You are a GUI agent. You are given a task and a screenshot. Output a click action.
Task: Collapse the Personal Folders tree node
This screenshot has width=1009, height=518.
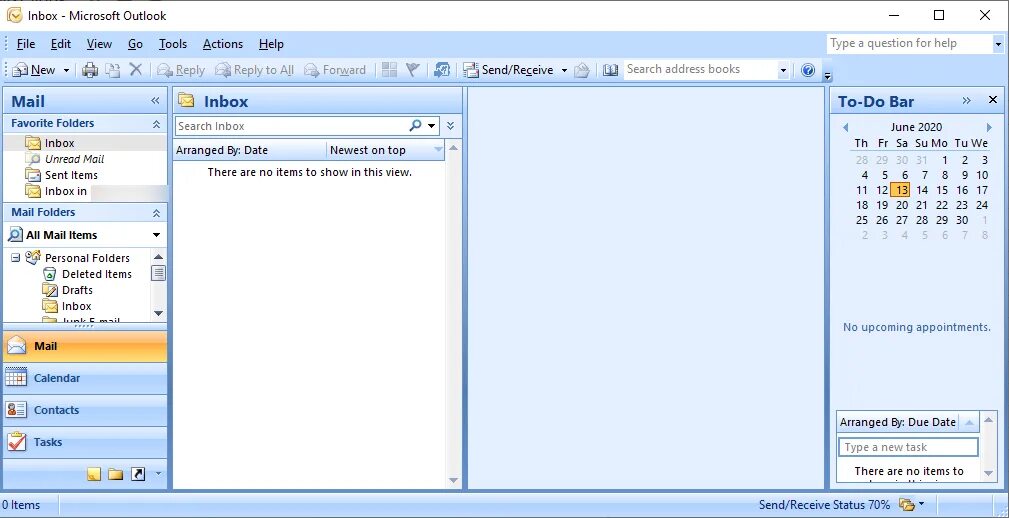pyautogui.click(x=15, y=258)
